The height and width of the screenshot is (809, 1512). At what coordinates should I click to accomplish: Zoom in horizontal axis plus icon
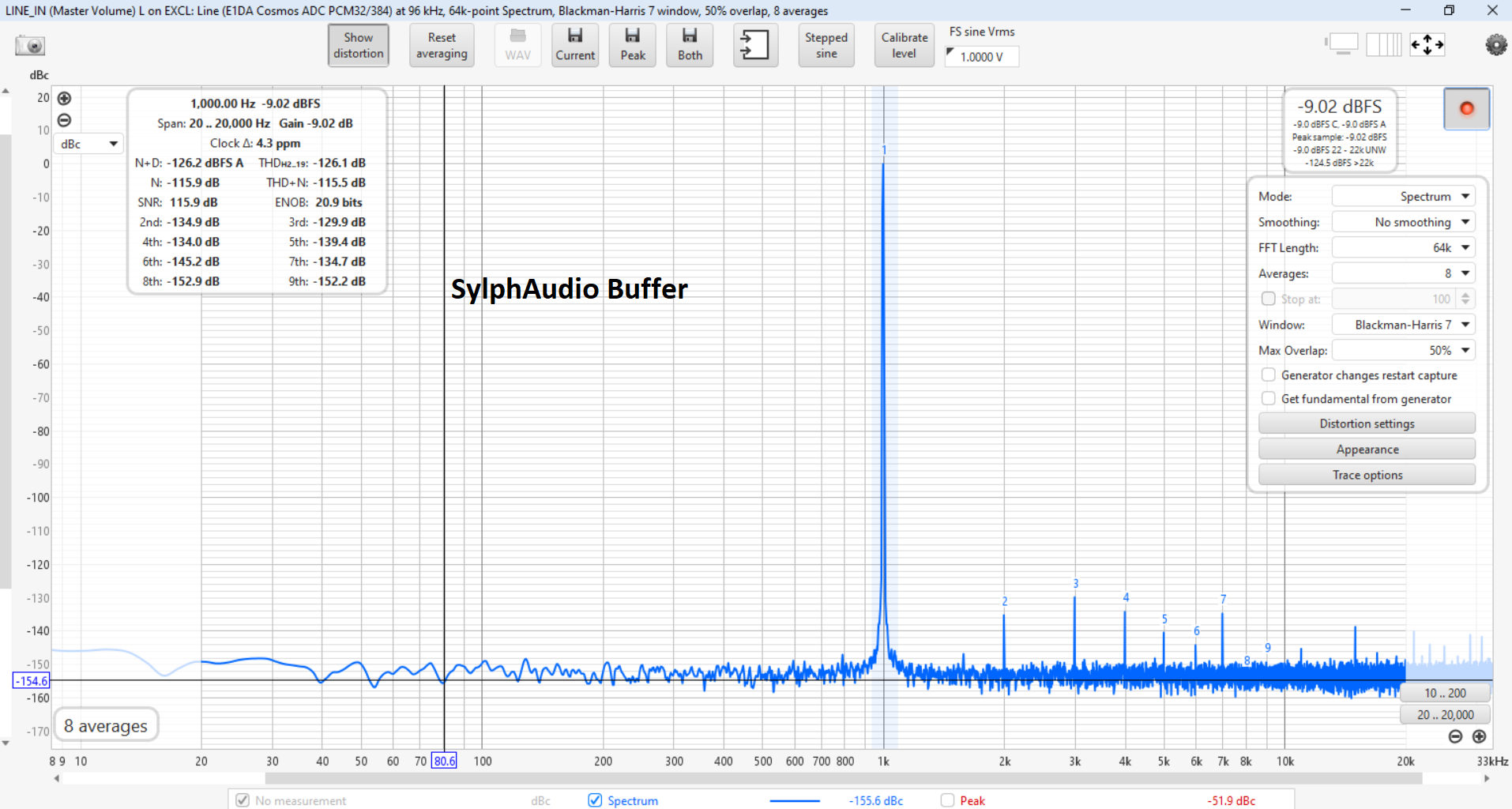[x=1479, y=736]
